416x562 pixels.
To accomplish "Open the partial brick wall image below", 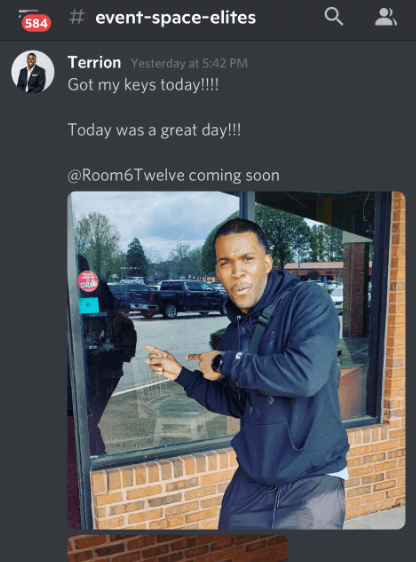I will tap(178, 548).
